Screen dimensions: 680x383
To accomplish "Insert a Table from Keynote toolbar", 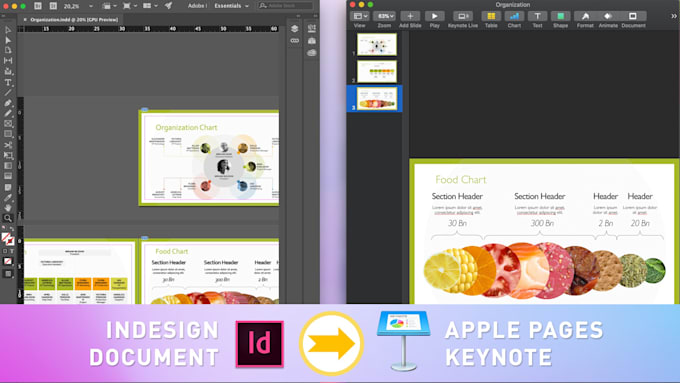I will coord(491,16).
